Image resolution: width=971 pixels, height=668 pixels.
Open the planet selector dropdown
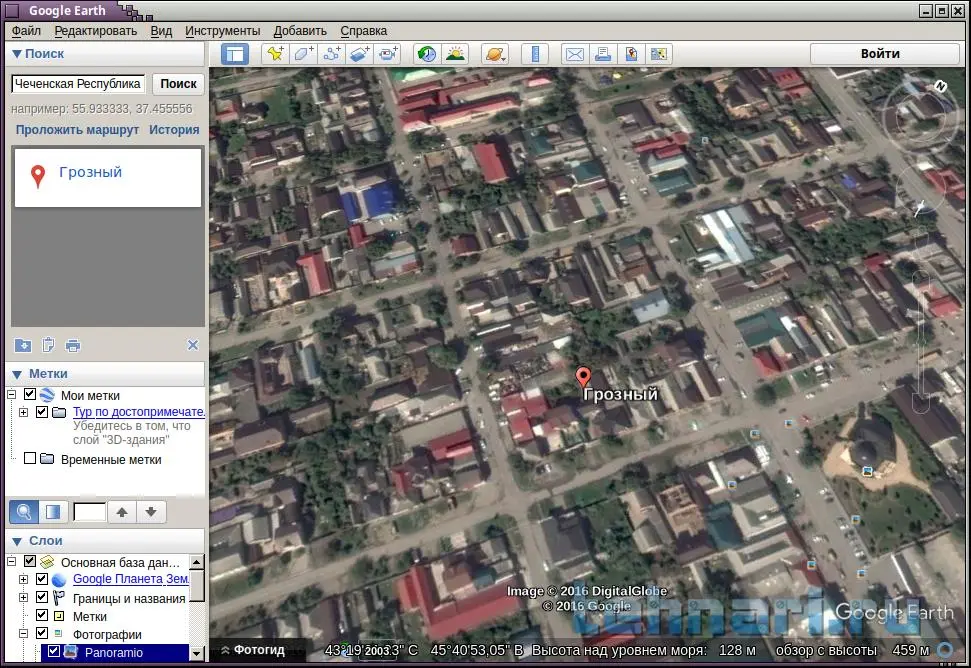pyautogui.click(x=494, y=55)
